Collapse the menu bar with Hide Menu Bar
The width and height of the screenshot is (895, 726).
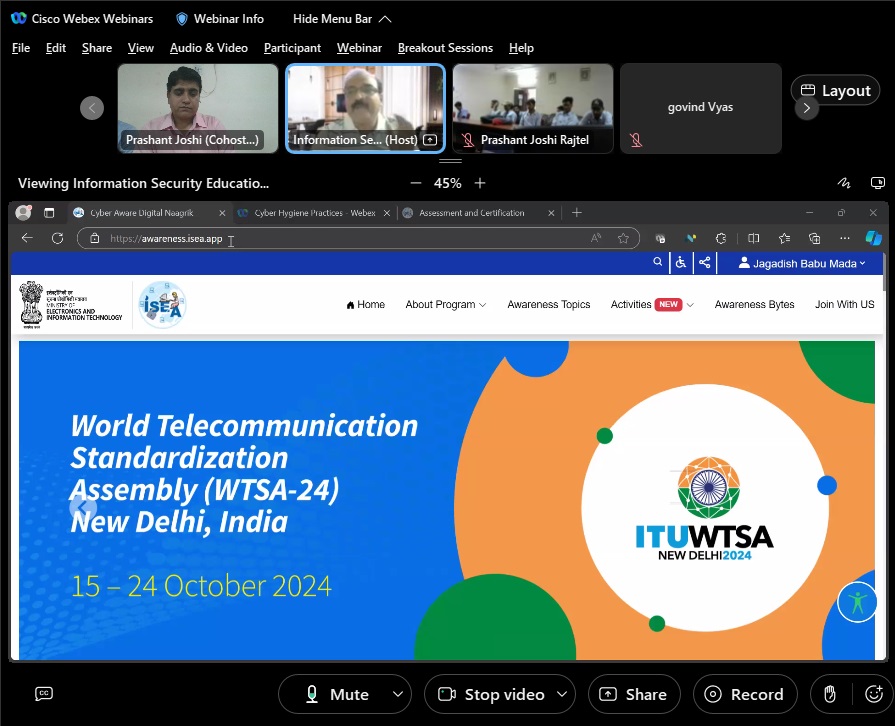pos(342,18)
